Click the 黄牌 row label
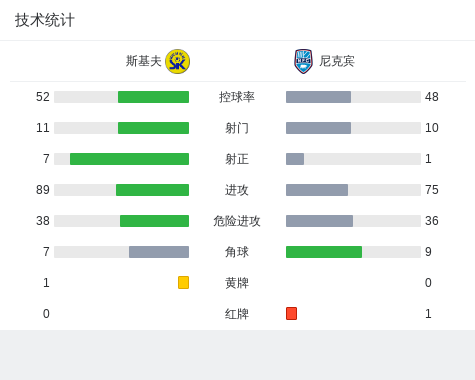 [x=237, y=283]
